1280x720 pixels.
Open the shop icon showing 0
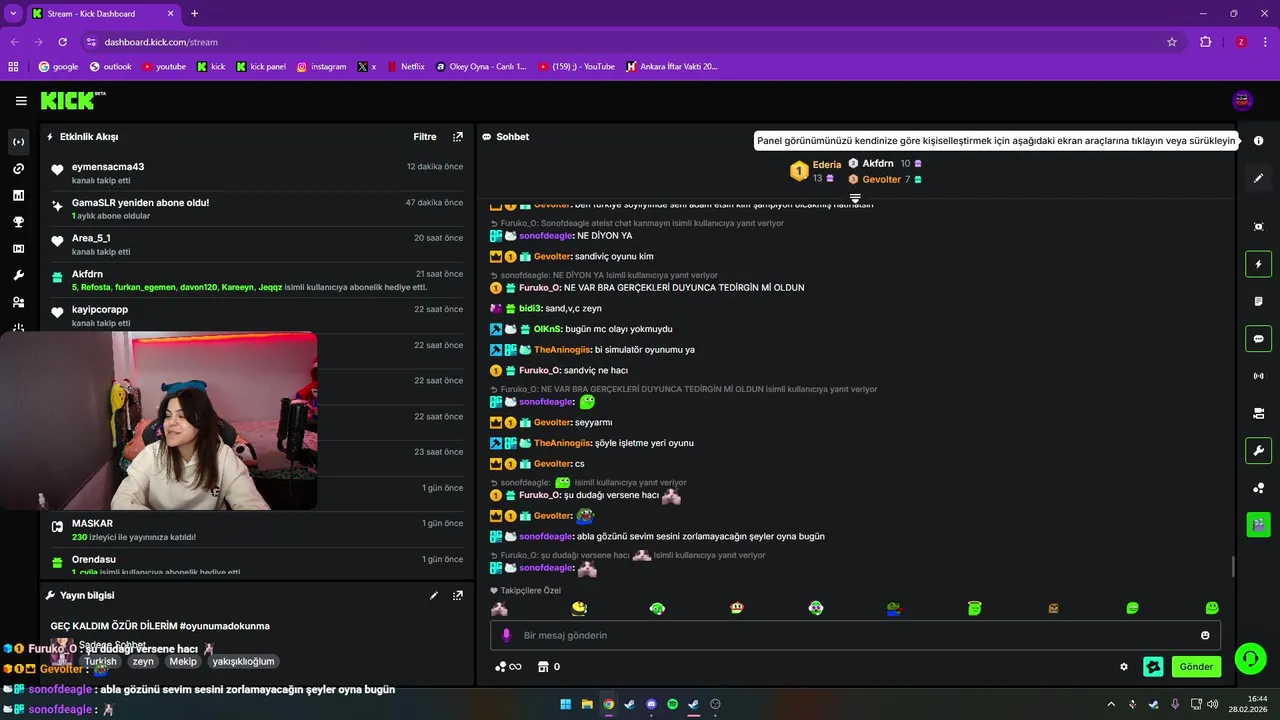[549, 667]
